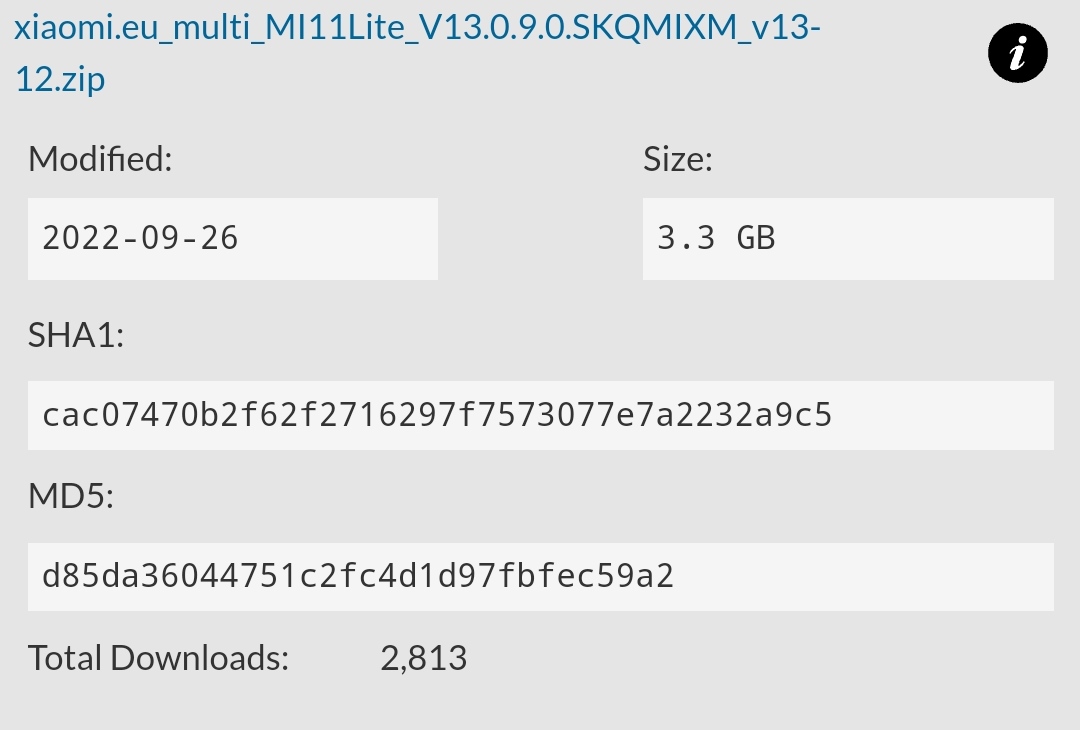The width and height of the screenshot is (1080, 730).
Task: Click the "Modified:" label
Action: coord(100,159)
